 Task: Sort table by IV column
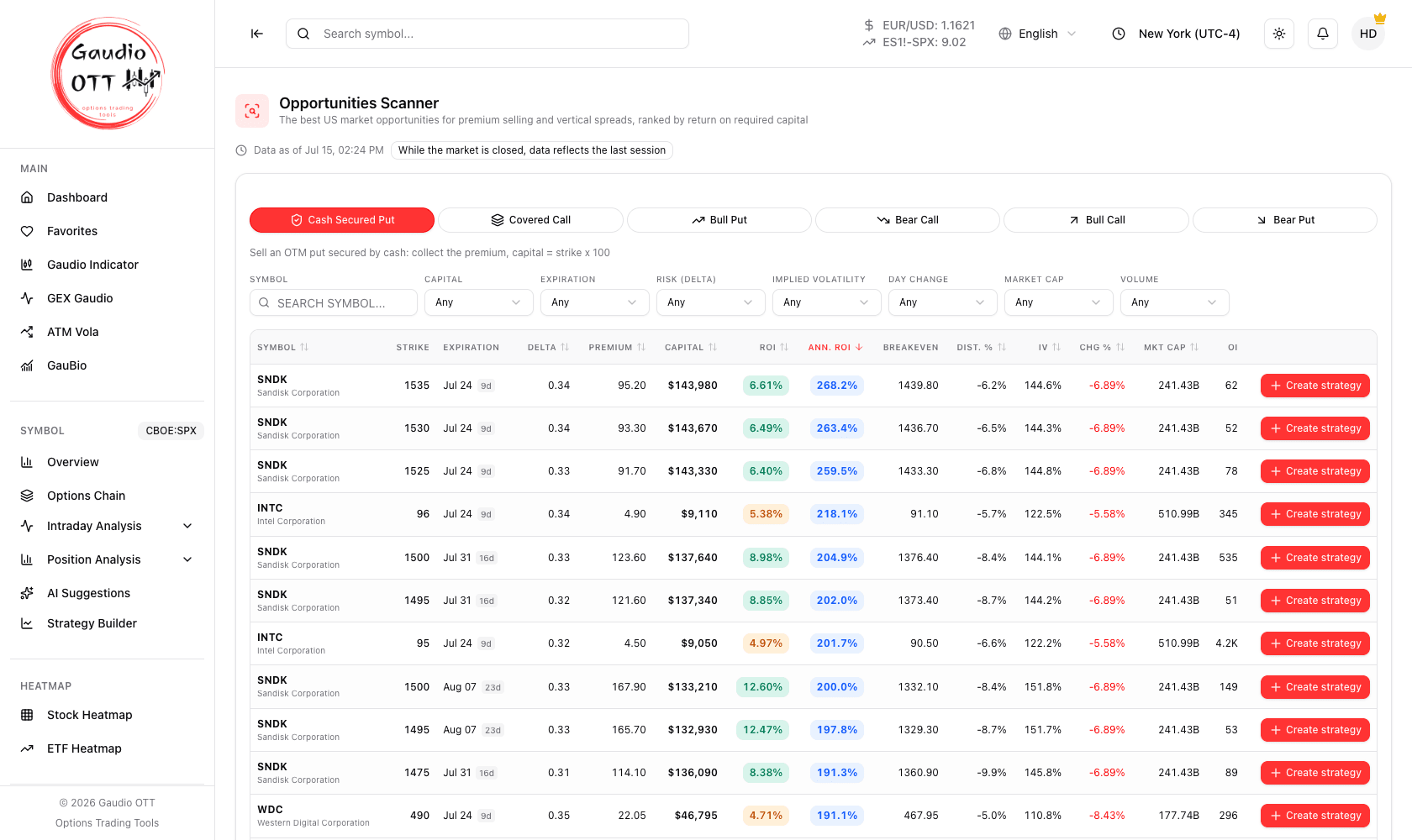point(1050,348)
